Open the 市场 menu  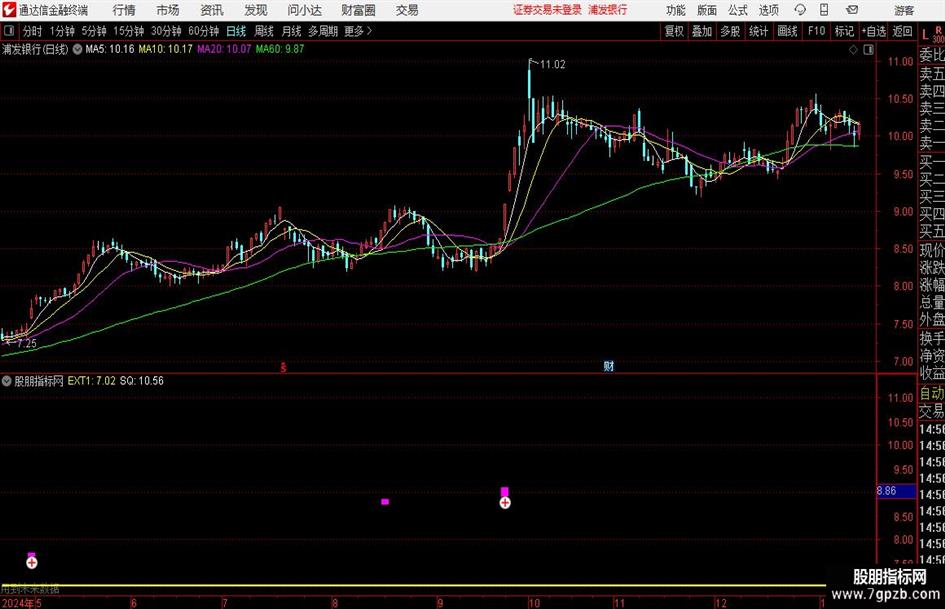point(168,10)
